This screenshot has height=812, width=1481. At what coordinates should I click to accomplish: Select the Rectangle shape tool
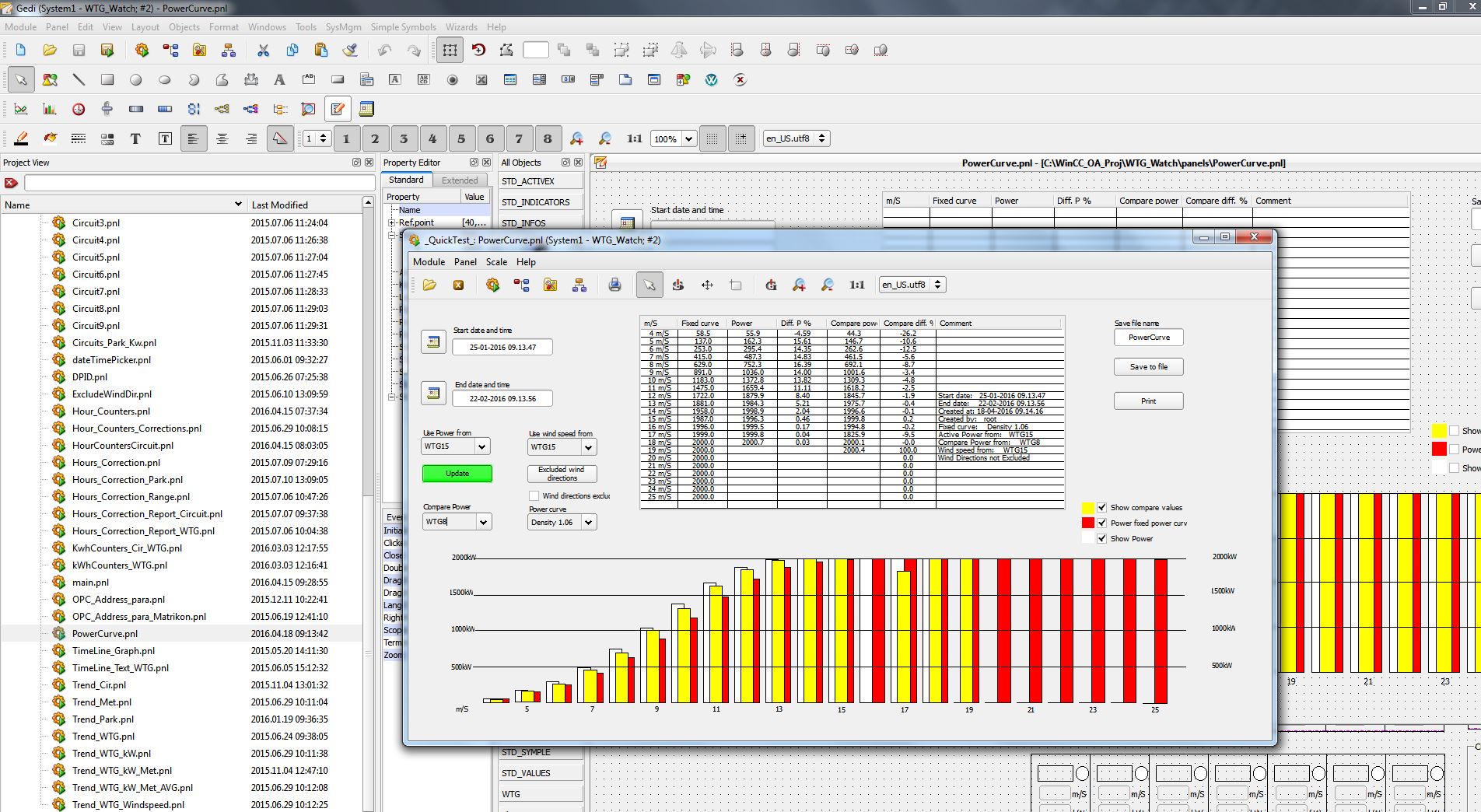(107, 79)
